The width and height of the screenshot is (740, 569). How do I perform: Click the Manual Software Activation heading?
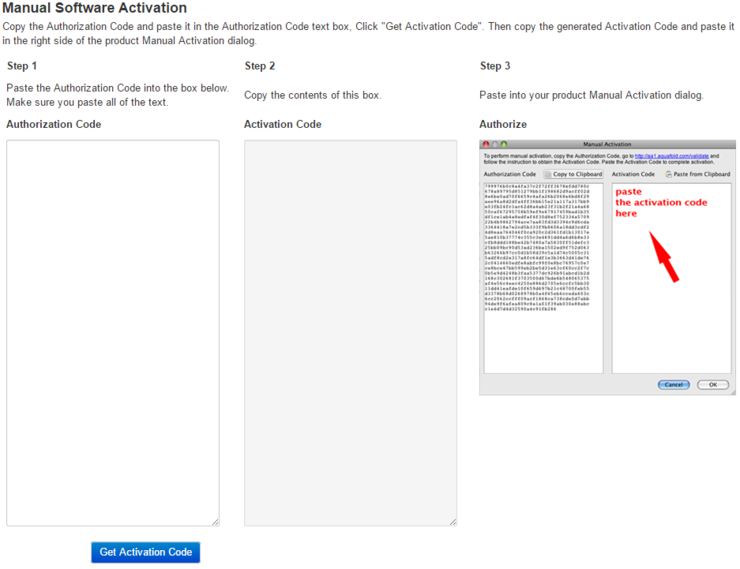point(94,8)
